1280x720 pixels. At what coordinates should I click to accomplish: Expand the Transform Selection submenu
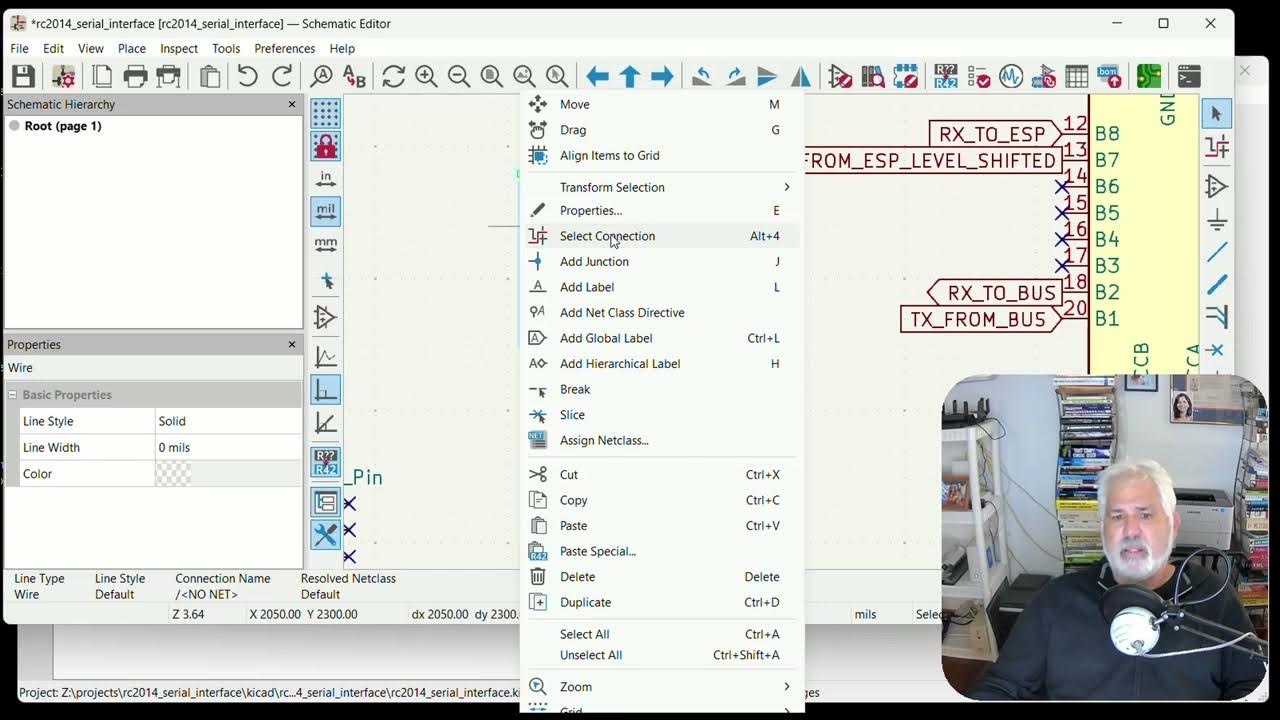614,187
